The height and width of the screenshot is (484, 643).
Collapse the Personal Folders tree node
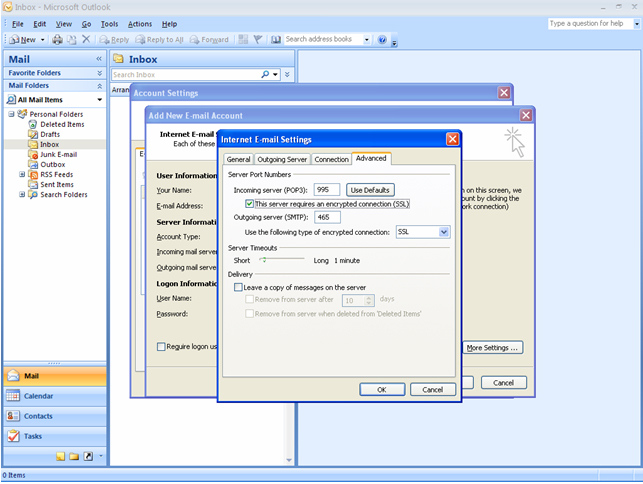point(11,114)
